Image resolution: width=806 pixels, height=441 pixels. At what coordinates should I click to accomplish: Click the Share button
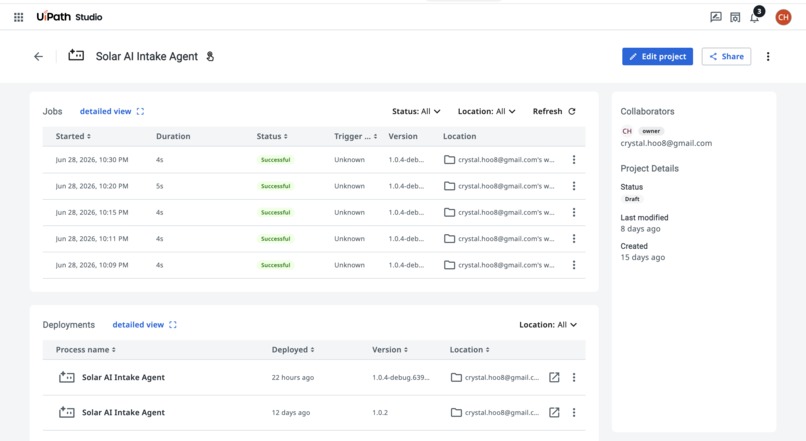tap(726, 57)
